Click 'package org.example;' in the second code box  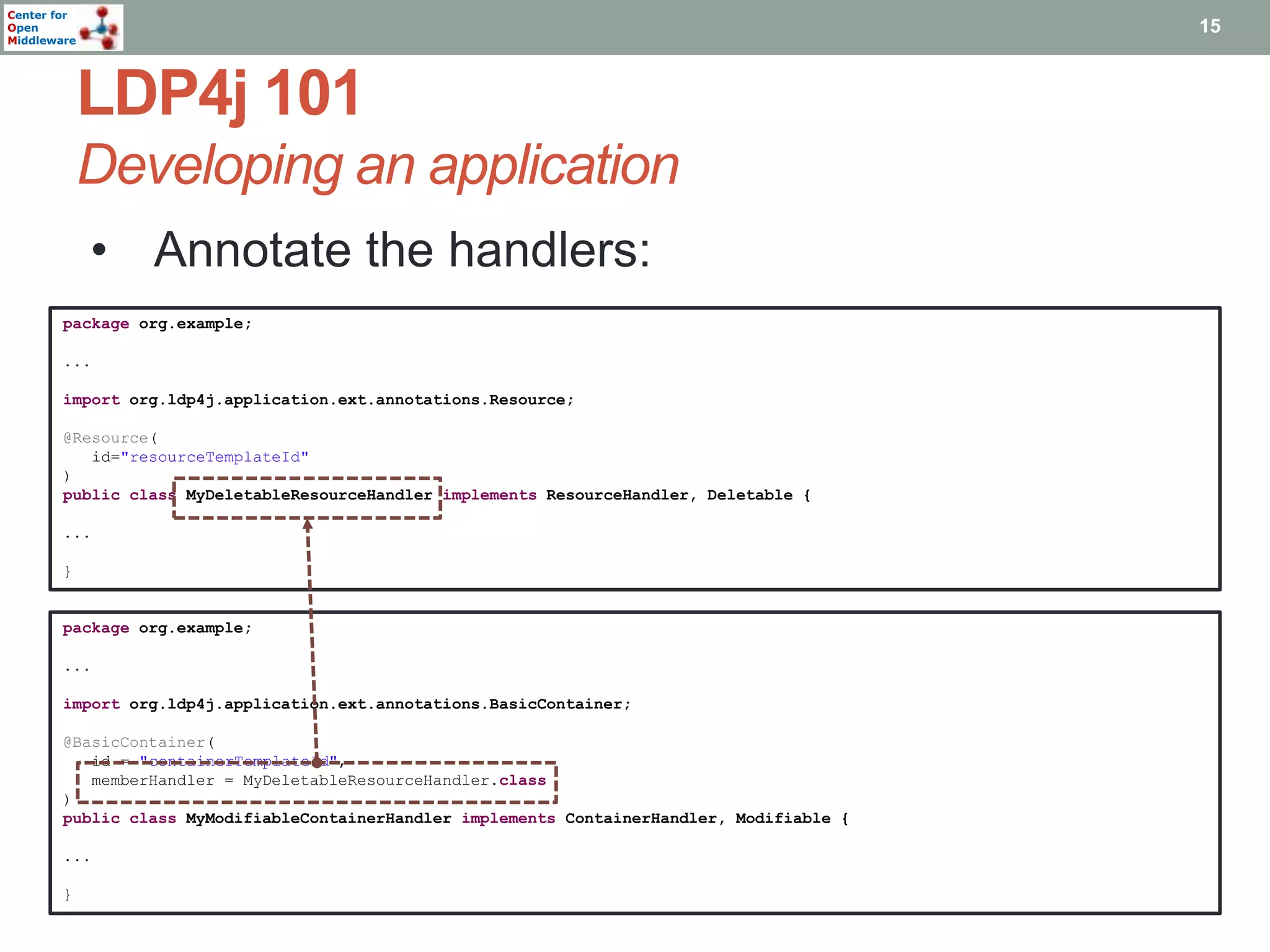click(x=158, y=628)
